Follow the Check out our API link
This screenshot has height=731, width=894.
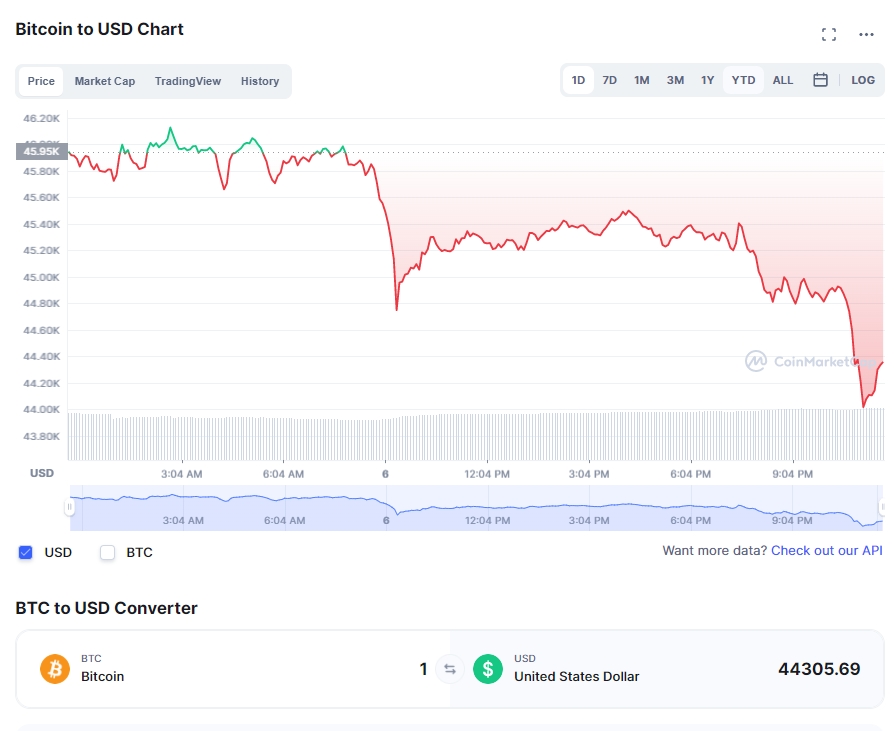826,551
